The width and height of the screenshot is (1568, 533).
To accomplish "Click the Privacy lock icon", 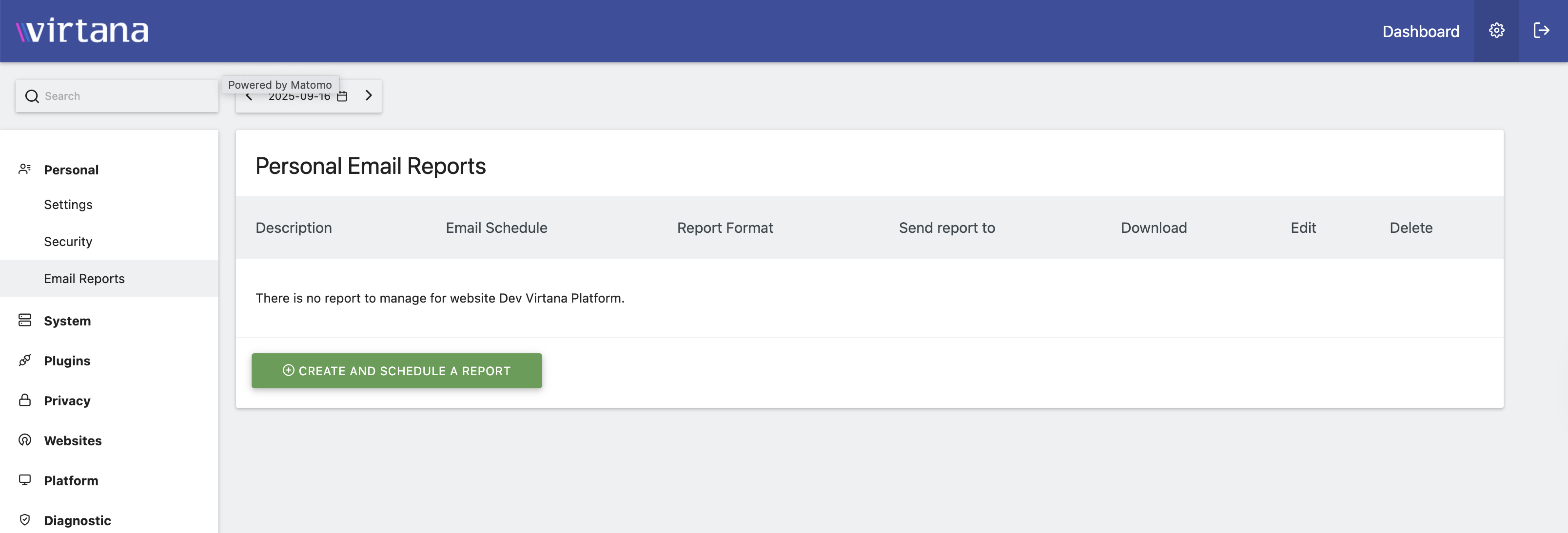I will [24, 400].
